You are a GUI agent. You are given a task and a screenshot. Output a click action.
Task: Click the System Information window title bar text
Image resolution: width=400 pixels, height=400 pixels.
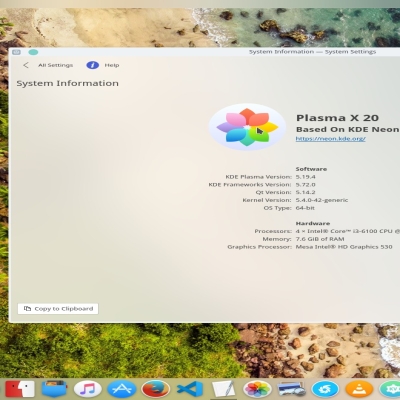coord(312,52)
